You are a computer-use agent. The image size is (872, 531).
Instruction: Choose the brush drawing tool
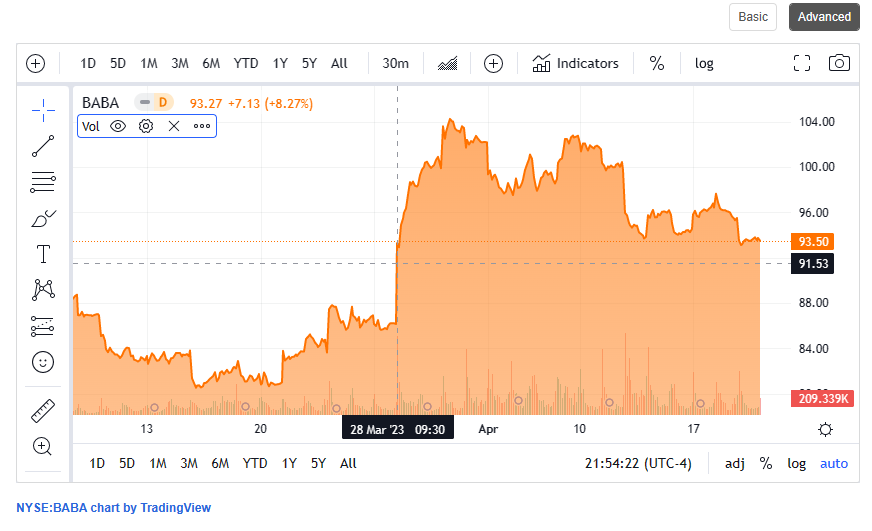click(x=43, y=218)
